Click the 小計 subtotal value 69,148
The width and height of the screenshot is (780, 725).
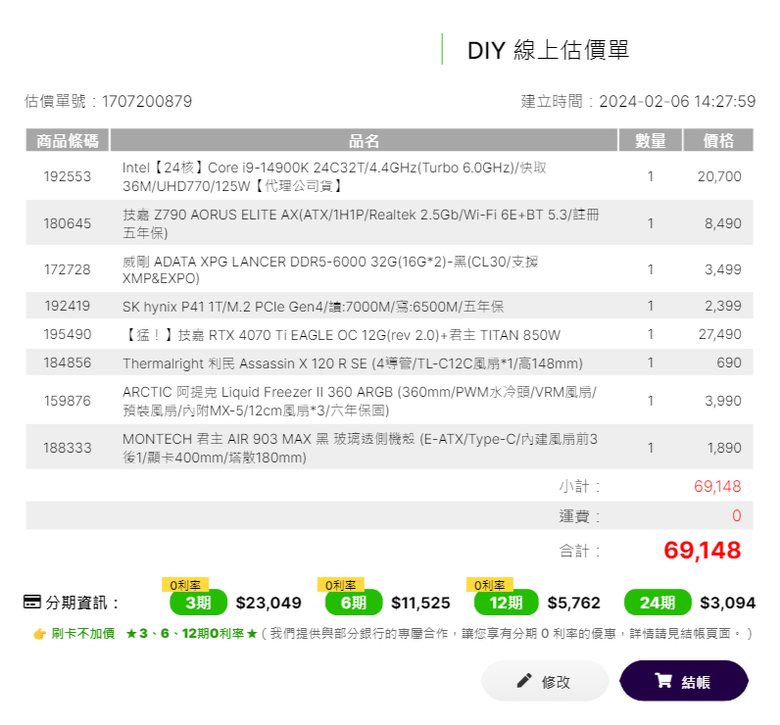tap(717, 486)
